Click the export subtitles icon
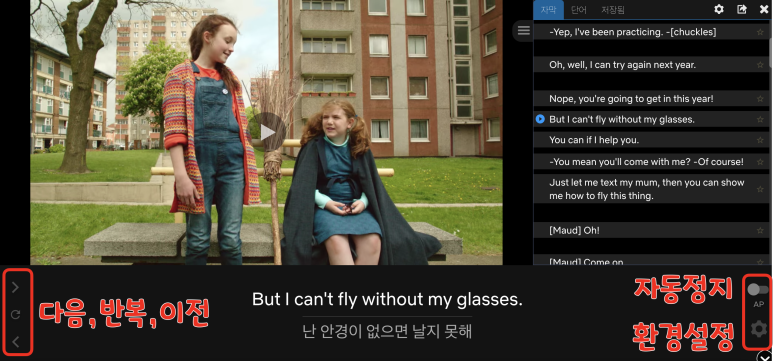773x361 pixels. click(742, 9)
